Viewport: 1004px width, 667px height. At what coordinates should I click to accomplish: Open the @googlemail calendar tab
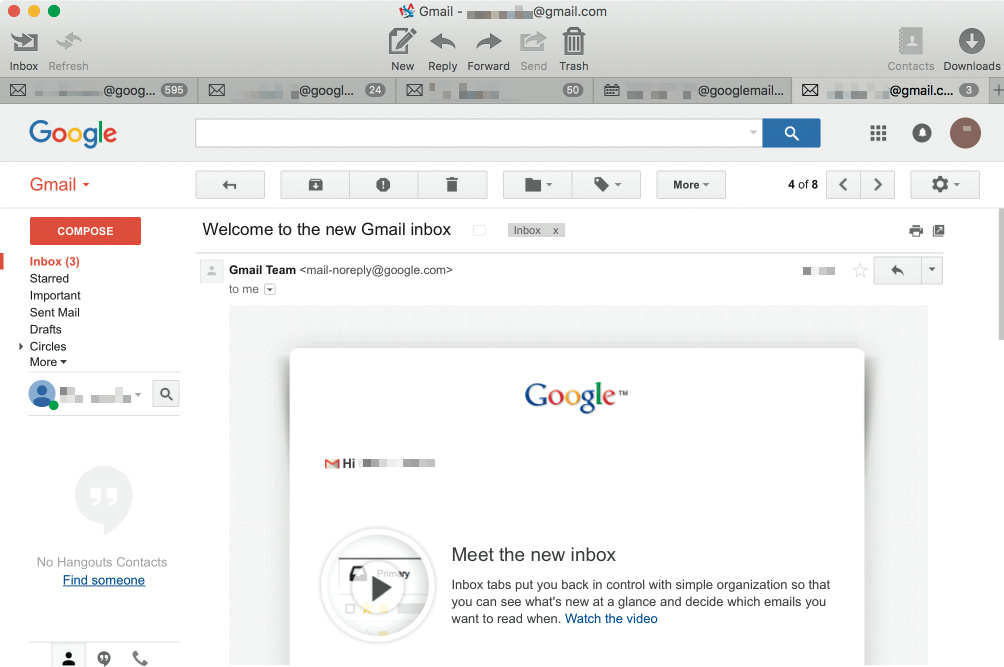[693, 90]
